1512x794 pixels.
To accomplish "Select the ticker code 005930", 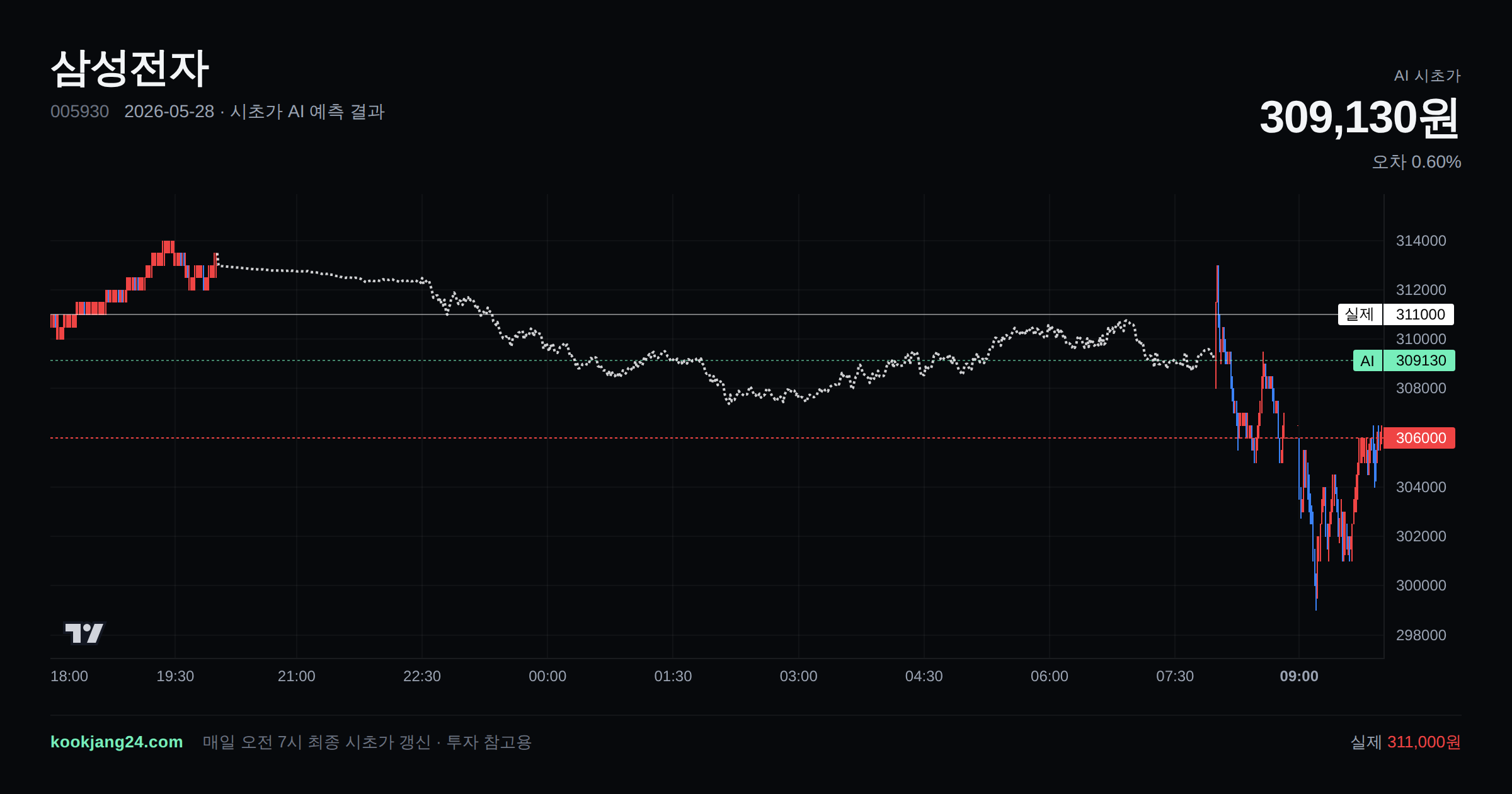I will click(x=79, y=112).
